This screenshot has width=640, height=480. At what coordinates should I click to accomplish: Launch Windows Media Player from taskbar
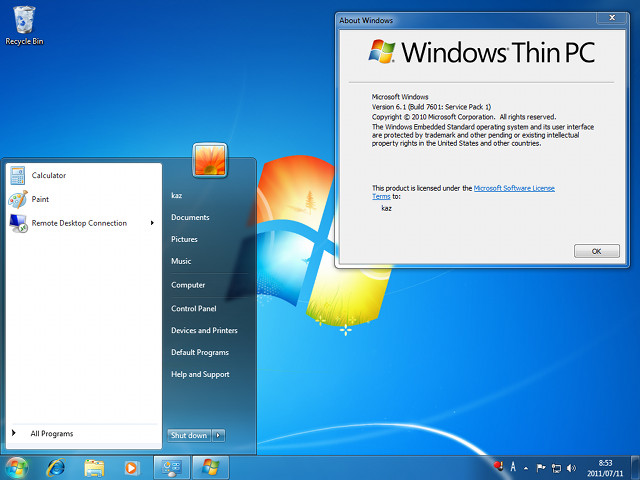click(x=131, y=468)
